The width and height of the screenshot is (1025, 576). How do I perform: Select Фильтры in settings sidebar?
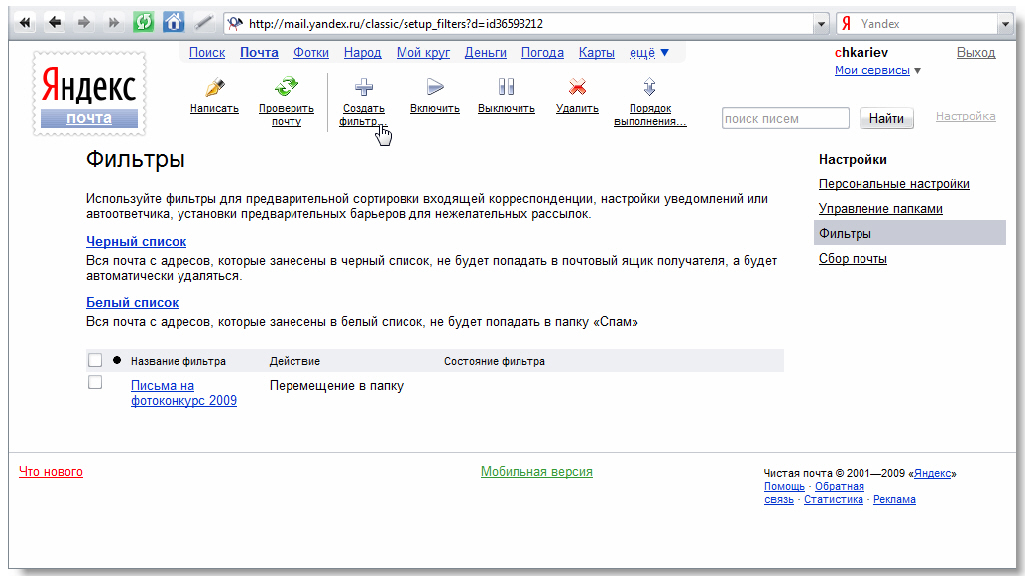[x=909, y=233]
